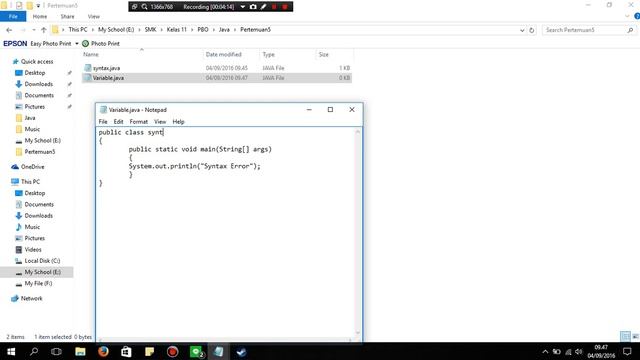Open Local Disk (C:) in navigation pane
This screenshot has width=640, height=360.
tap(42, 260)
